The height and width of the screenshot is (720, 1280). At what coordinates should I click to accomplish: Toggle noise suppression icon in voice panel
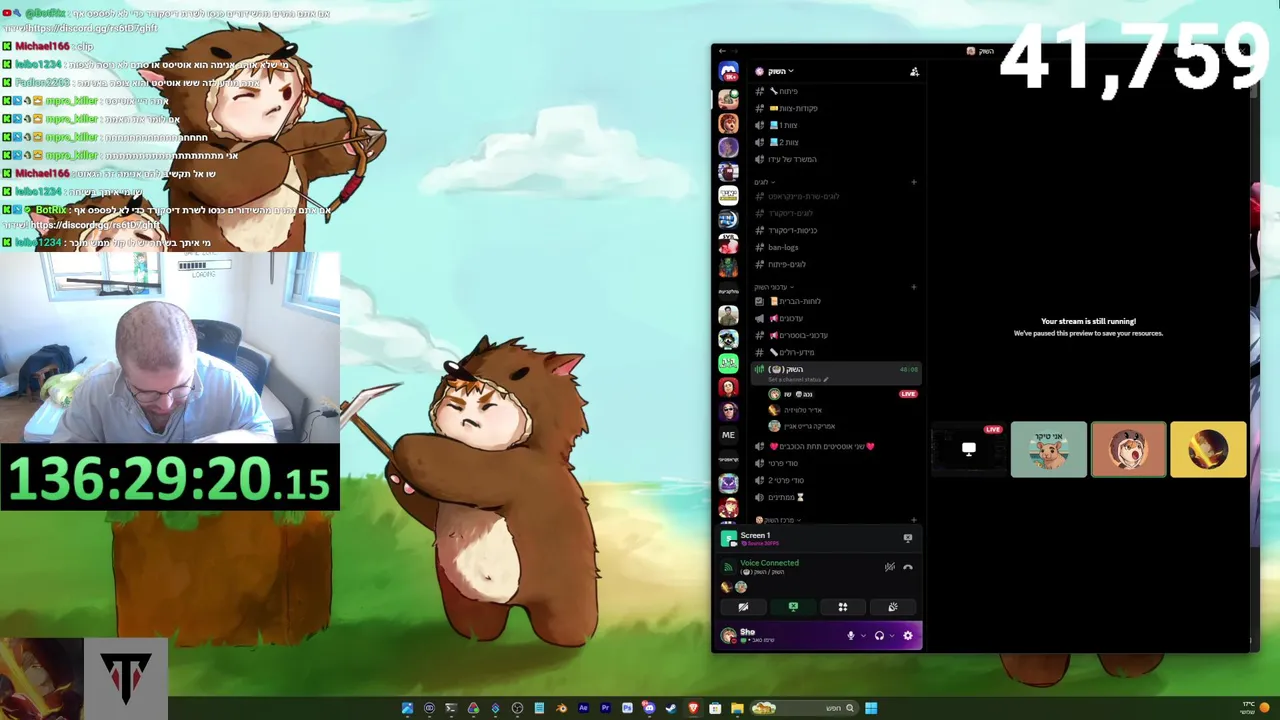[889, 567]
